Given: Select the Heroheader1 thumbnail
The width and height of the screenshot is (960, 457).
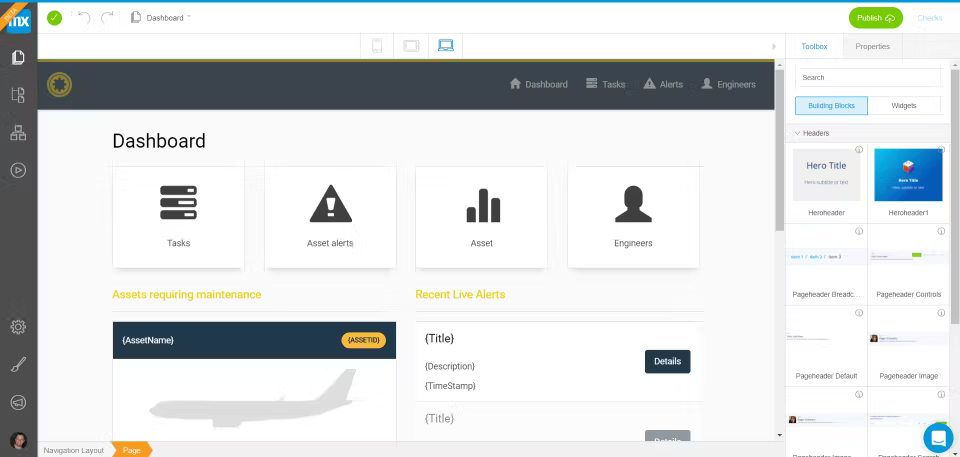Looking at the screenshot, I should click(908, 175).
